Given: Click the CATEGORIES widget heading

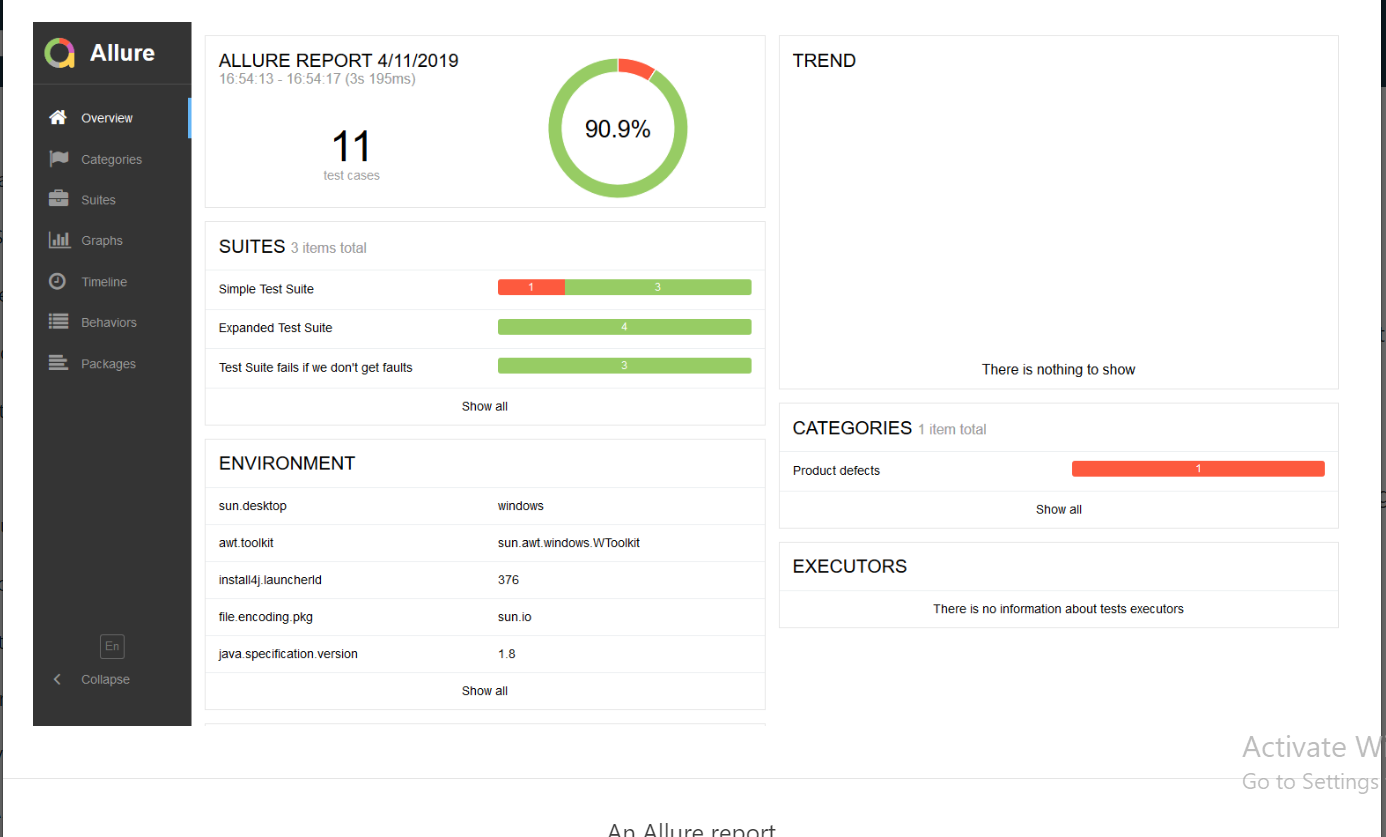Looking at the screenshot, I should 852,428.
